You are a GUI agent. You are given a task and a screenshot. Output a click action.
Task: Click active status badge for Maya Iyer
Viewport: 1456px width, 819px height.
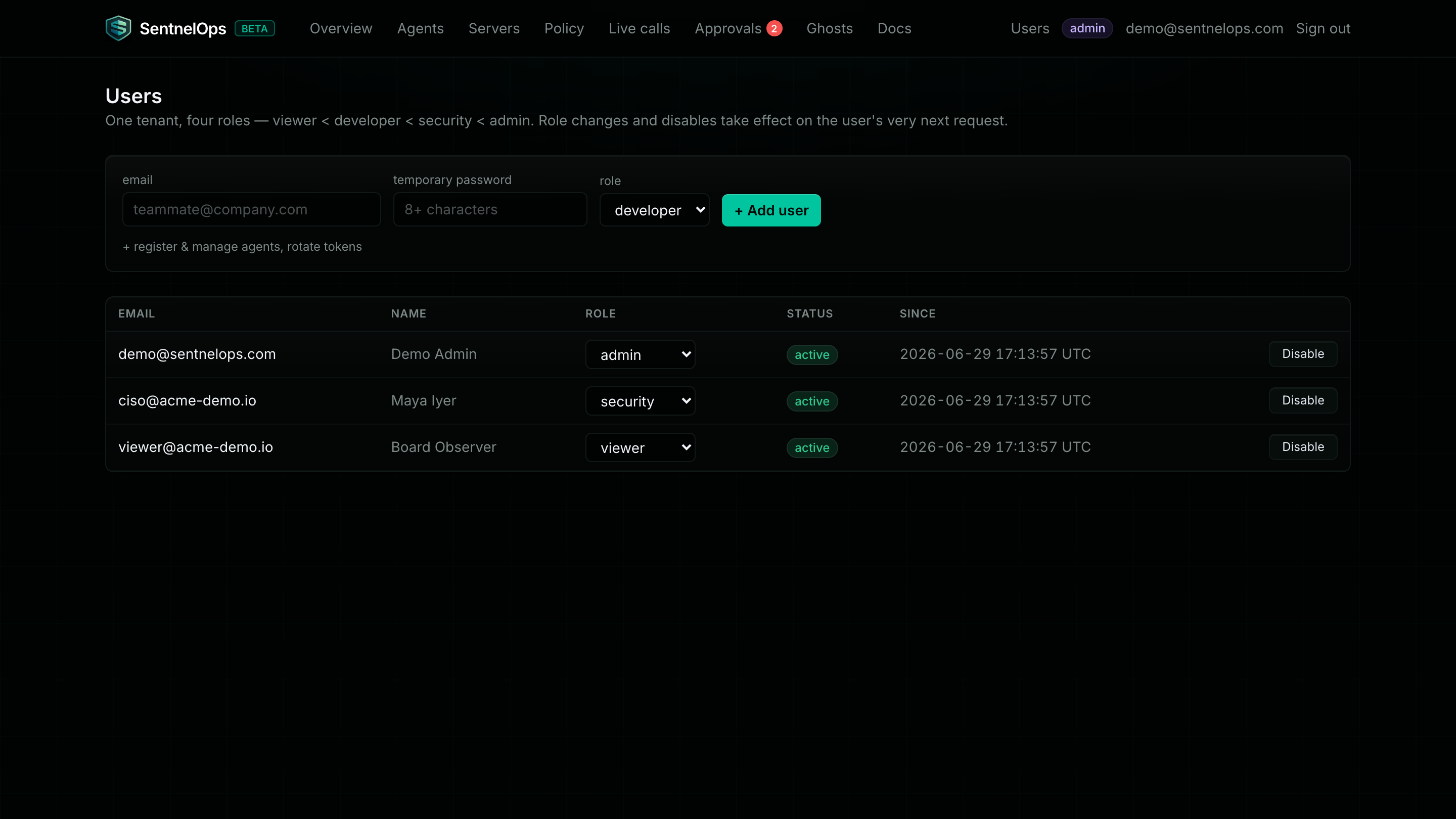tap(811, 401)
